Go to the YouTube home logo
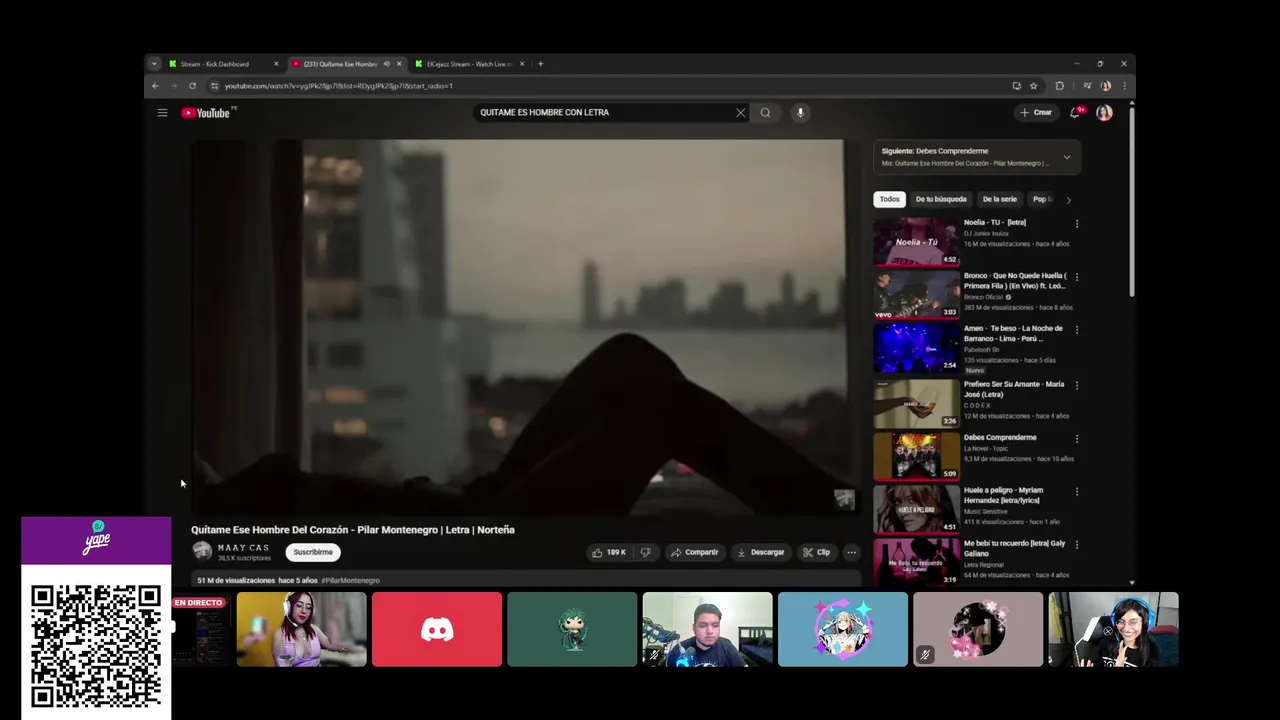The width and height of the screenshot is (1280, 720). click(x=206, y=113)
